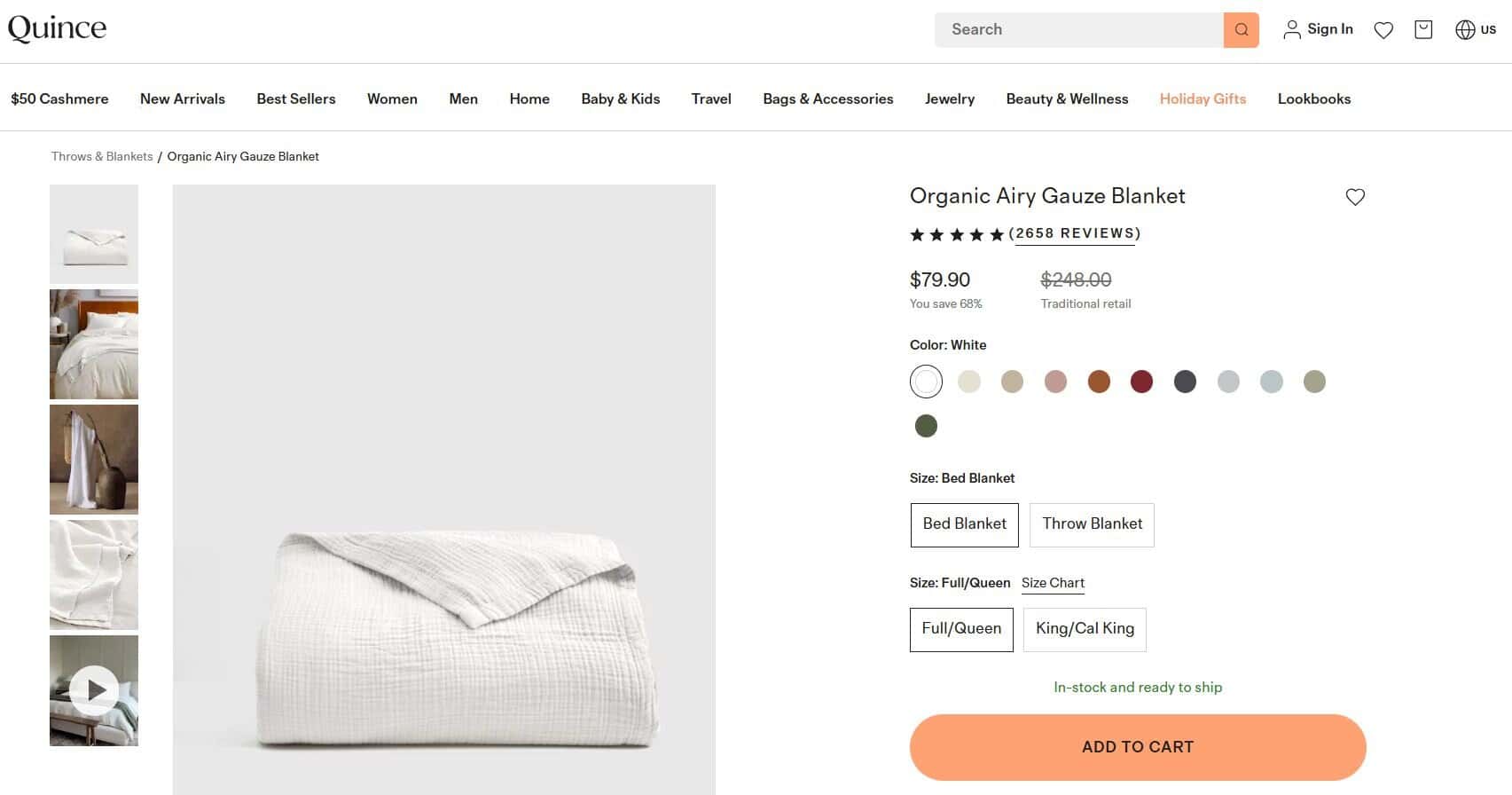Viewport: 1512px width, 795px height.
Task: Play the product video thumbnail
Action: click(x=94, y=690)
